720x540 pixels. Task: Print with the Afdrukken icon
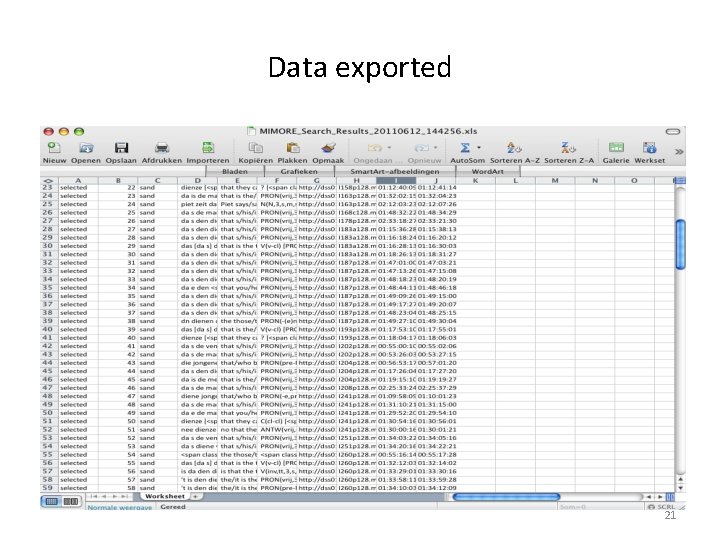point(162,148)
